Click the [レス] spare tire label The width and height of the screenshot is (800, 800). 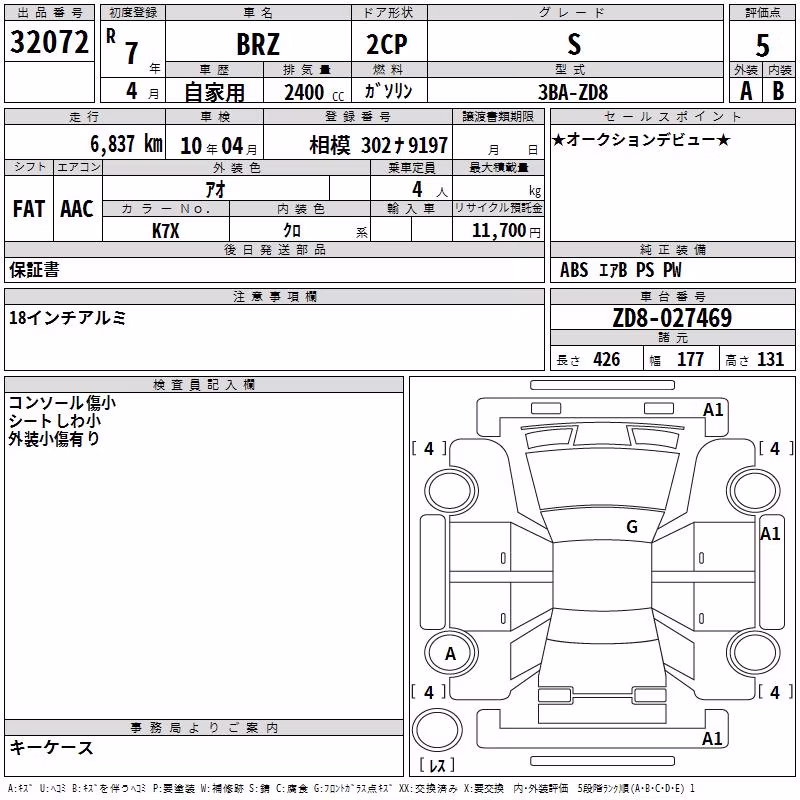click(437, 765)
